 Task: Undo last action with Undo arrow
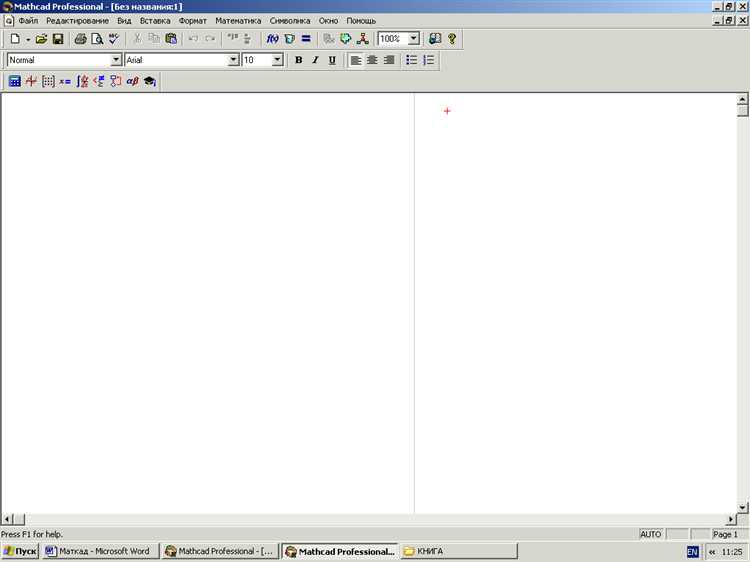193,39
